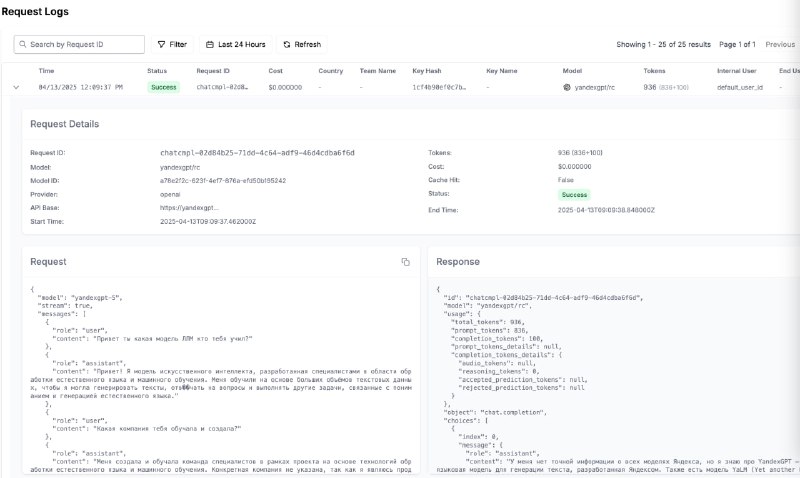Click the Provider value openai
This screenshot has width=800, height=478.
170,194
